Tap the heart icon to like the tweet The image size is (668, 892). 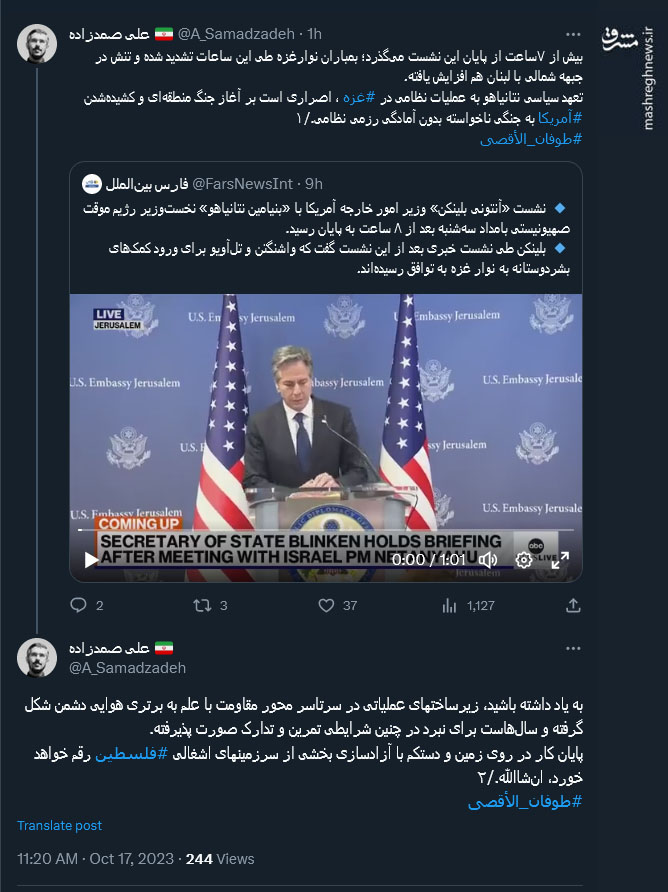(x=326, y=605)
